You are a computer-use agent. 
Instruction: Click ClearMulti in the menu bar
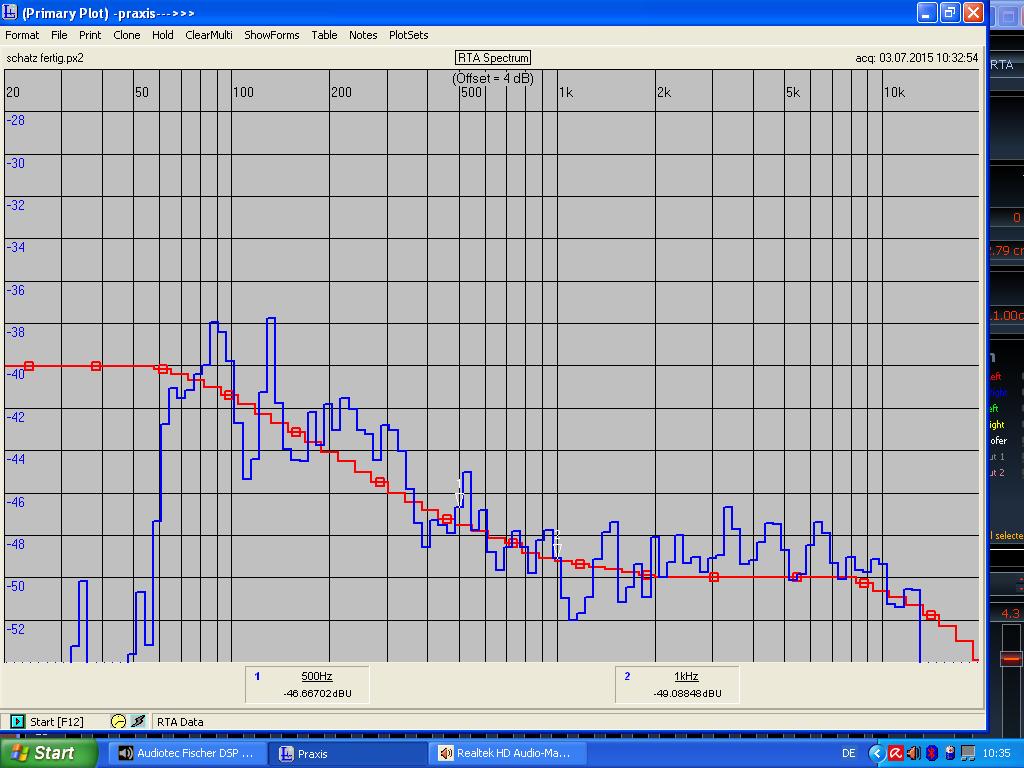[208, 35]
